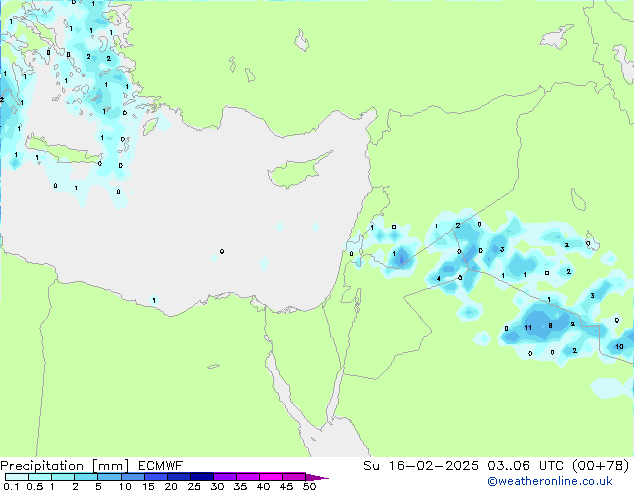Viewport: 634px width, 490px height.
Task: Click the '10' precipitation value on map
Action: click(619, 346)
